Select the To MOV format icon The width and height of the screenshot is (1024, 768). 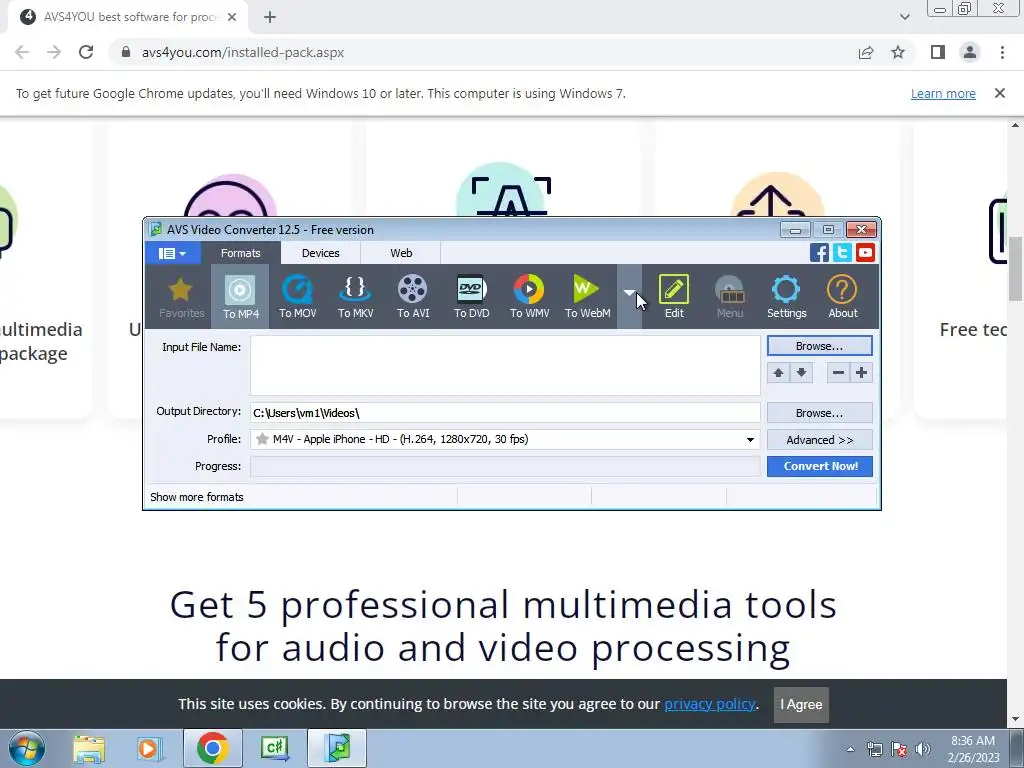tap(297, 297)
